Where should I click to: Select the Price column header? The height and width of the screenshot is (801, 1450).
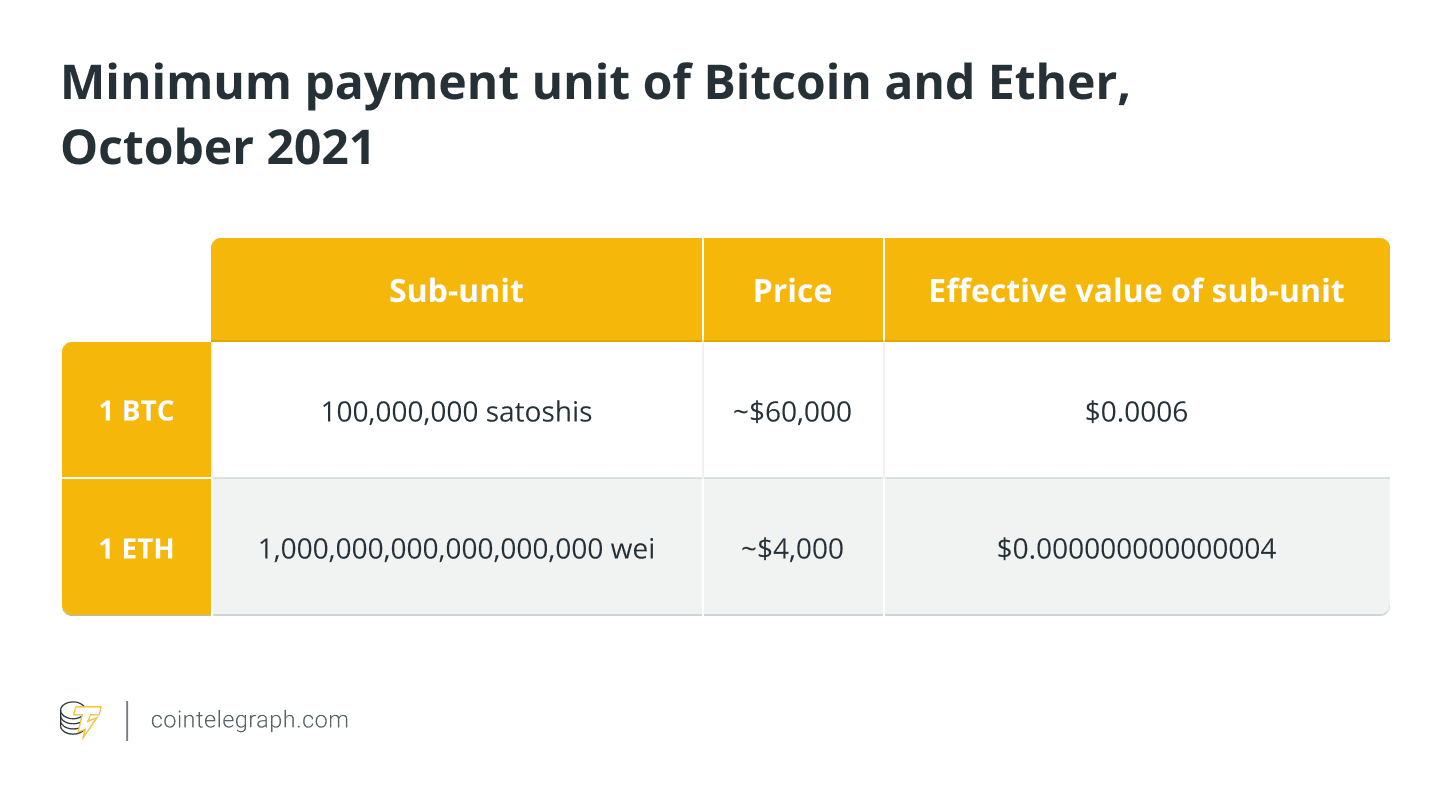pos(792,291)
